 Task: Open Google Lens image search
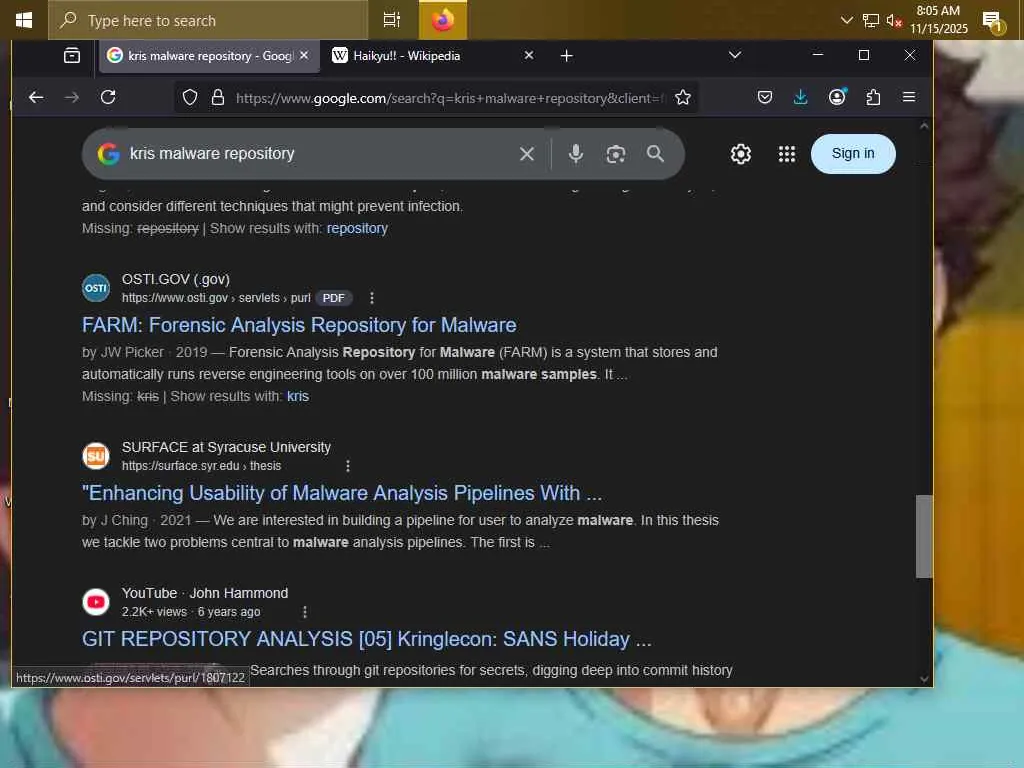[616, 154]
